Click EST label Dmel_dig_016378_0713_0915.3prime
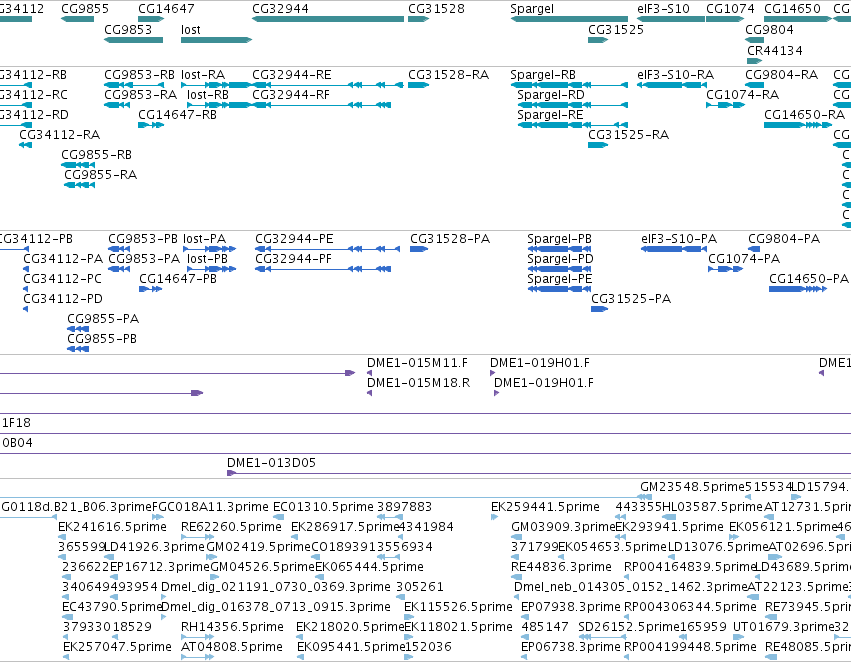Viewport: 851px width, 662px height. click(x=276, y=607)
